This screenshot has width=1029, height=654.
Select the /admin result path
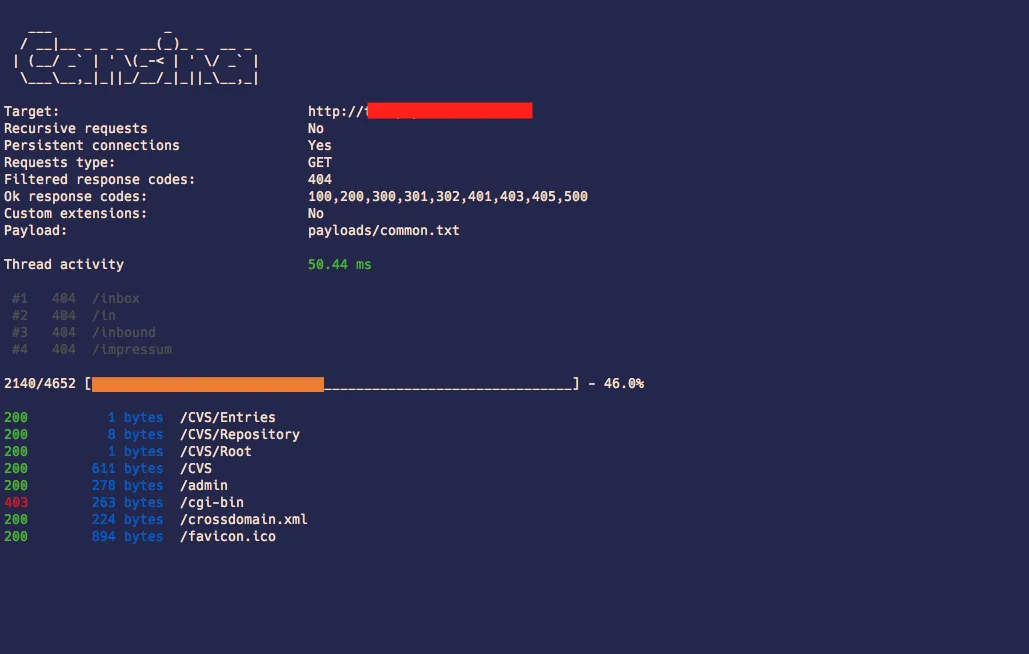(204, 485)
